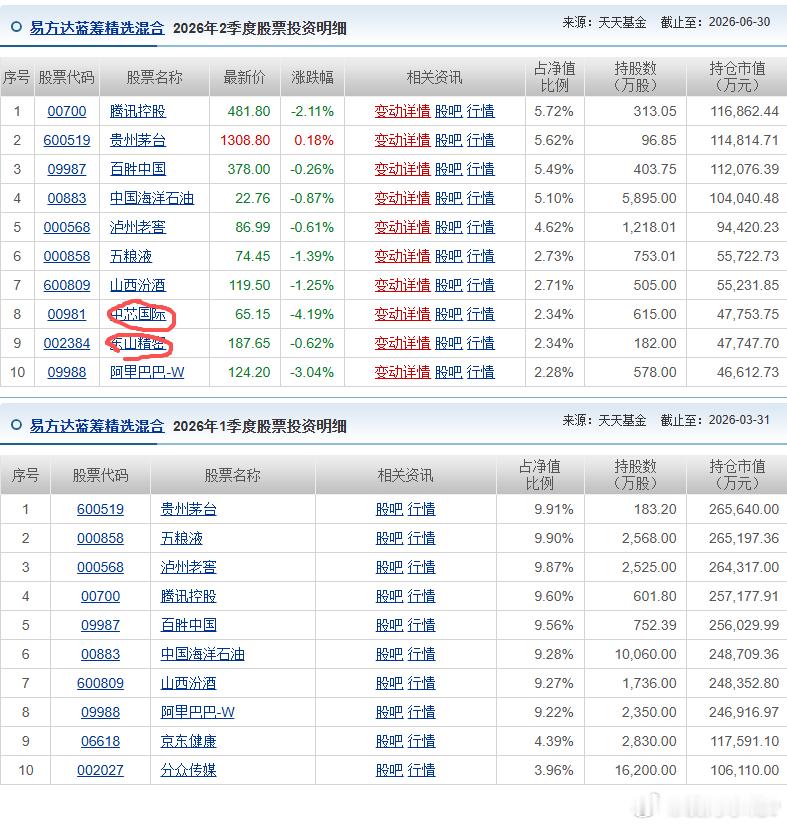Image resolution: width=787 pixels, height=826 pixels.
Task: Open 山西汾酒 name in 1季度 table
Action: tap(189, 683)
